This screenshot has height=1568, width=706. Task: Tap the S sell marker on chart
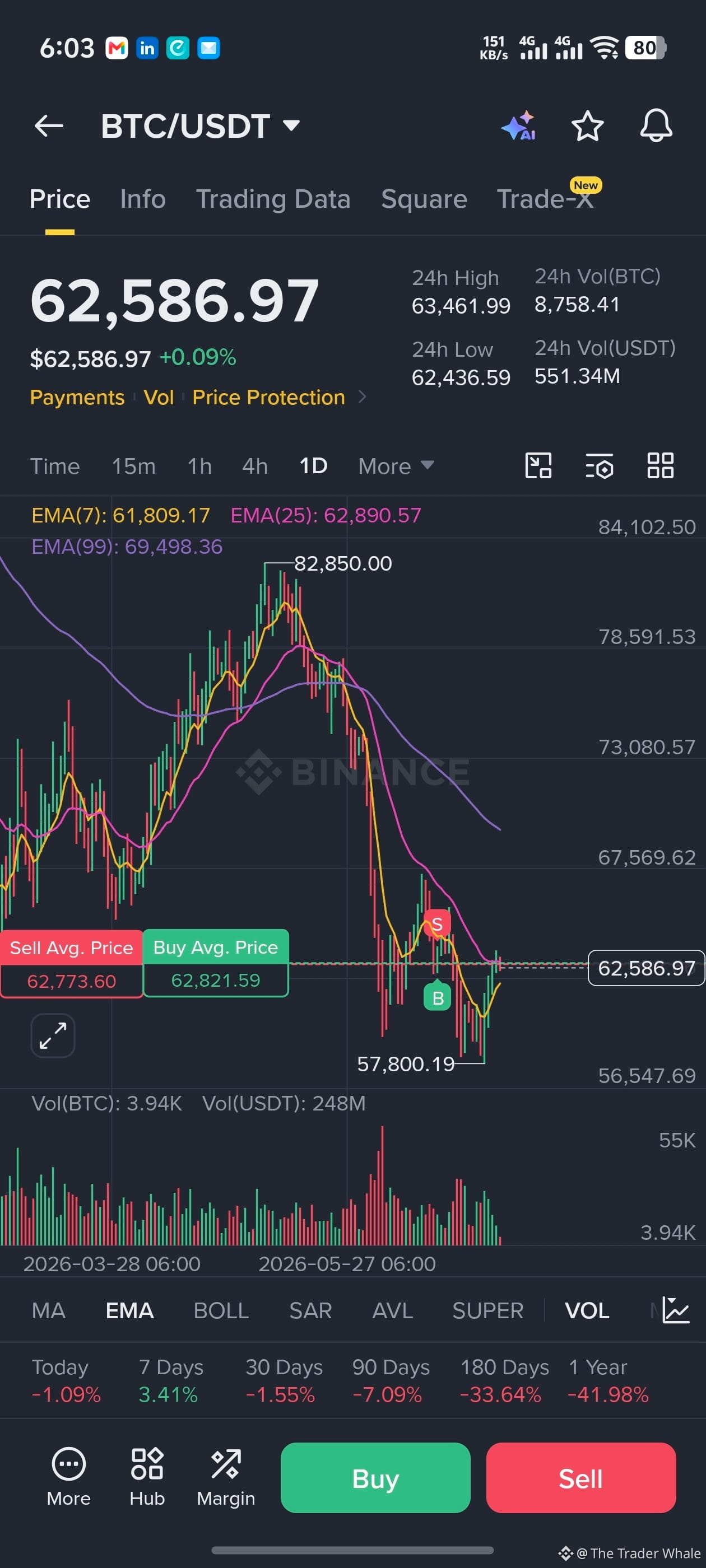click(x=438, y=924)
